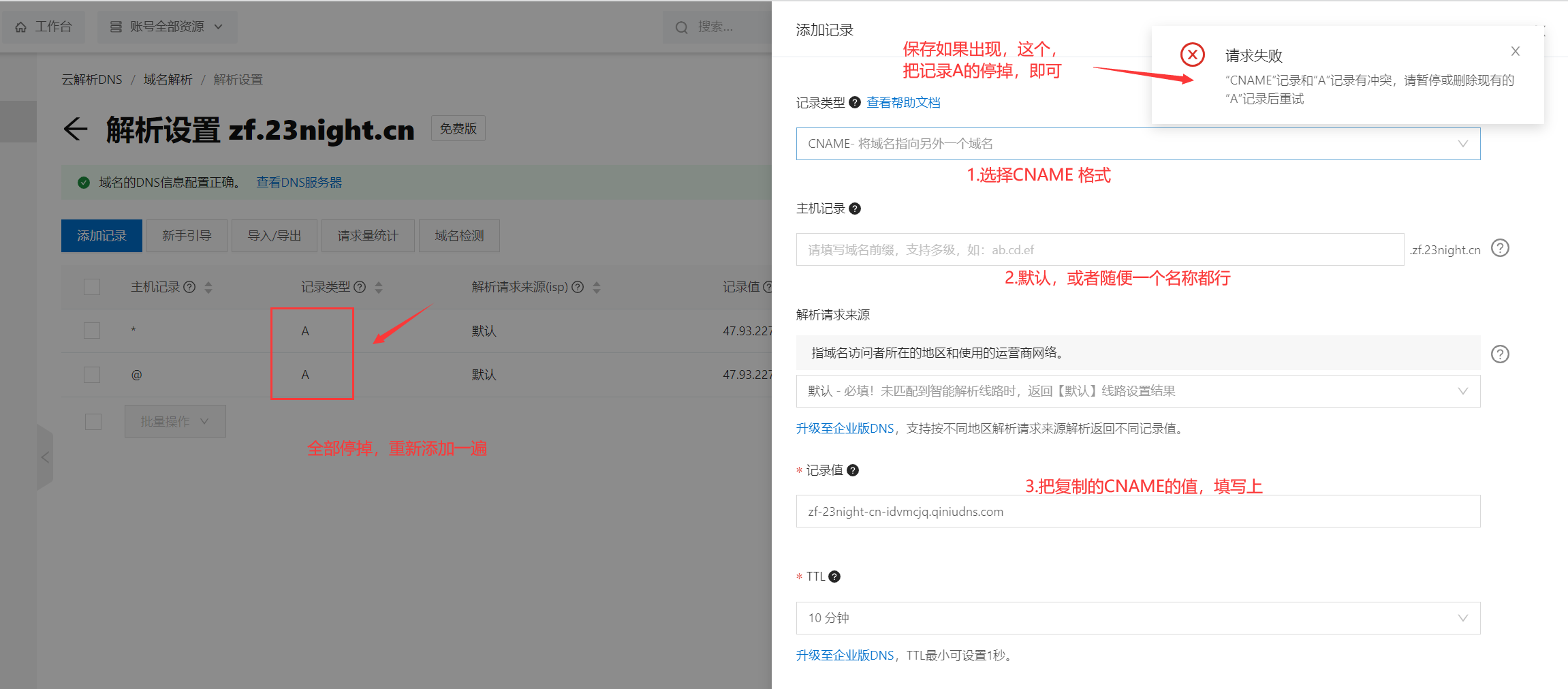Go to 域名解析 breadcrumb
This screenshot has width=1568, height=689.
pyautogui.click(x=168, y=80)
